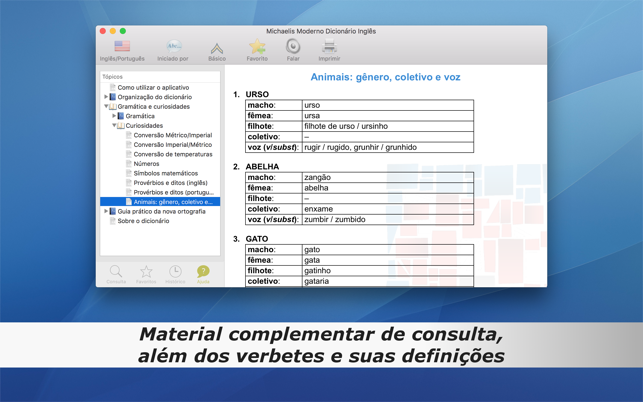The width and height of the screenshot is (643, 402).
Task: Select the Organização do dicionário book icon
Action: point(113,97)
